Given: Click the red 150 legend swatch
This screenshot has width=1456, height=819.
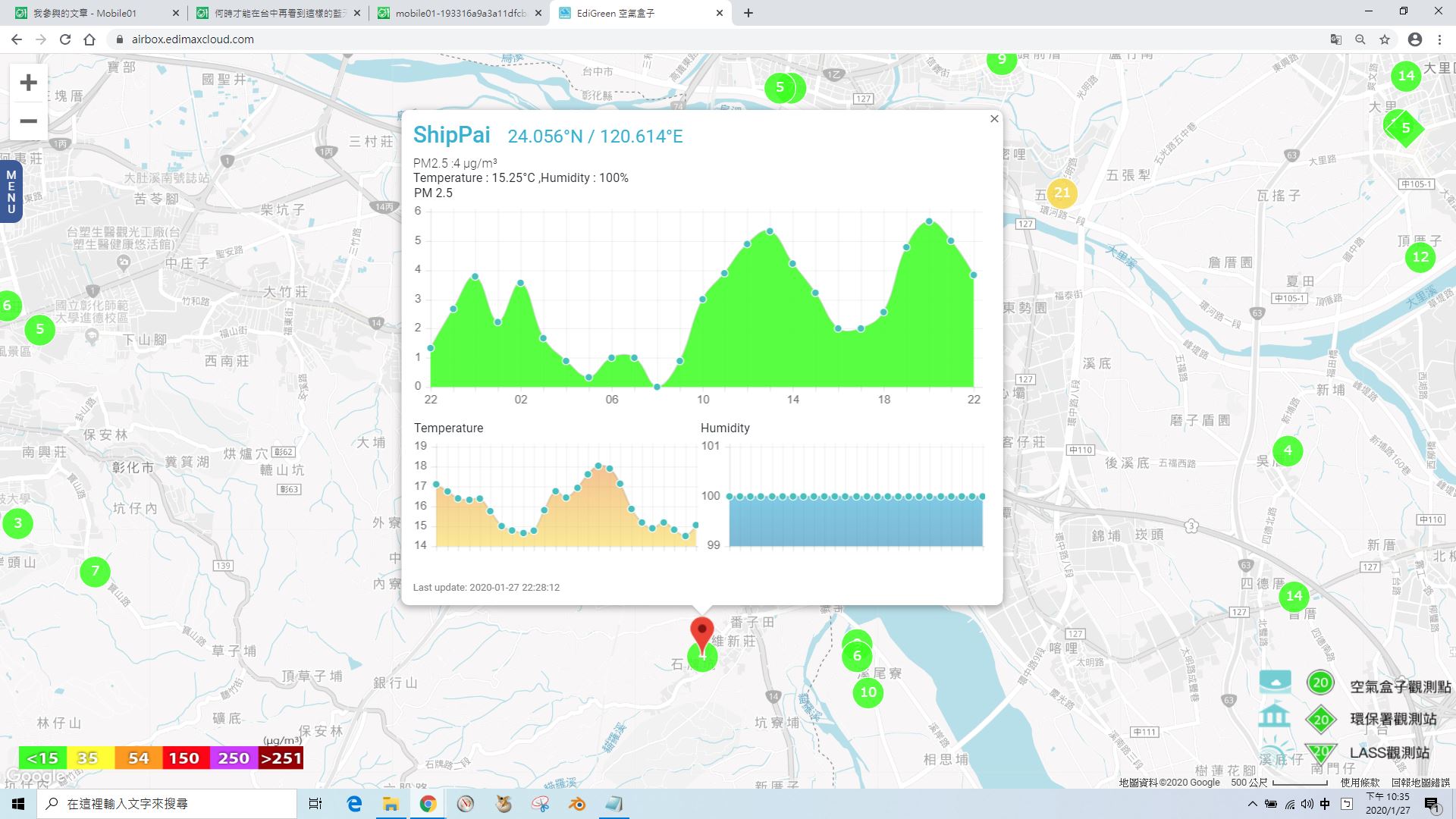Looking at the screenshot, I should tap(185, 758).
